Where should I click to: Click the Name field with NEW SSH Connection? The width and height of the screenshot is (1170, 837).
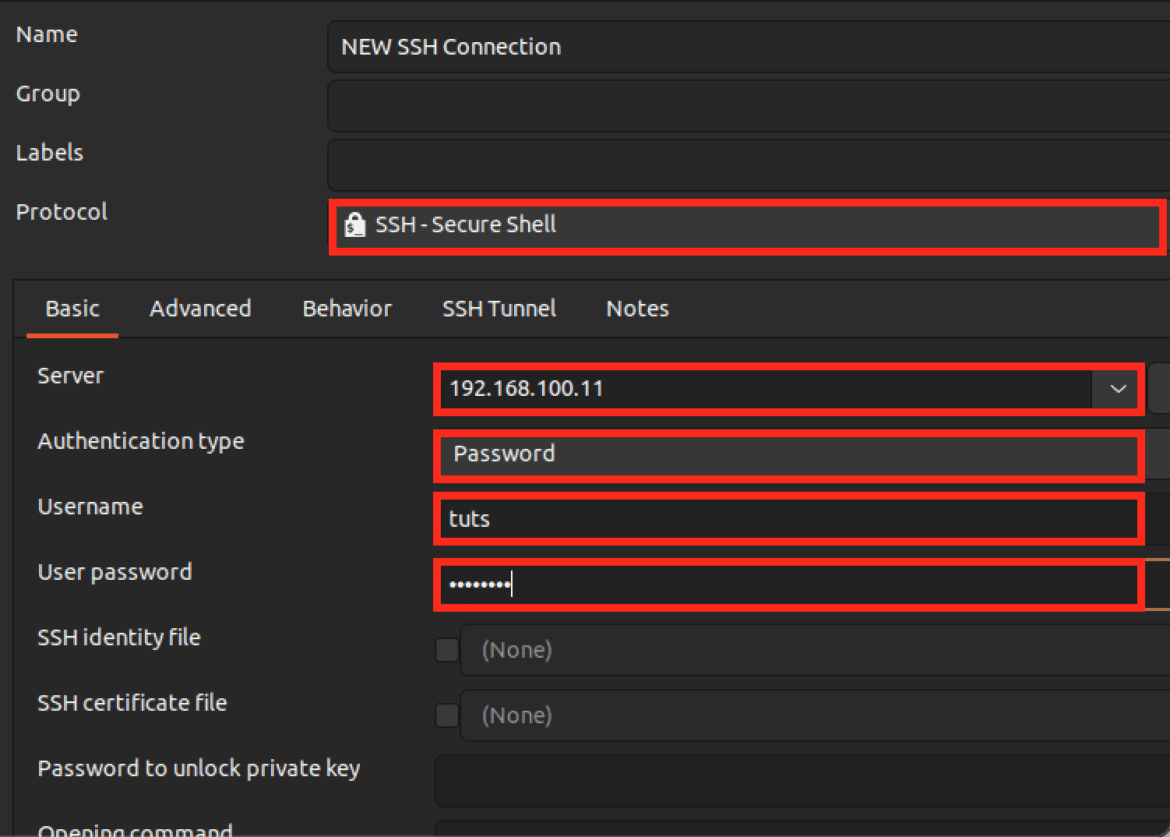[x=746, y=47]
